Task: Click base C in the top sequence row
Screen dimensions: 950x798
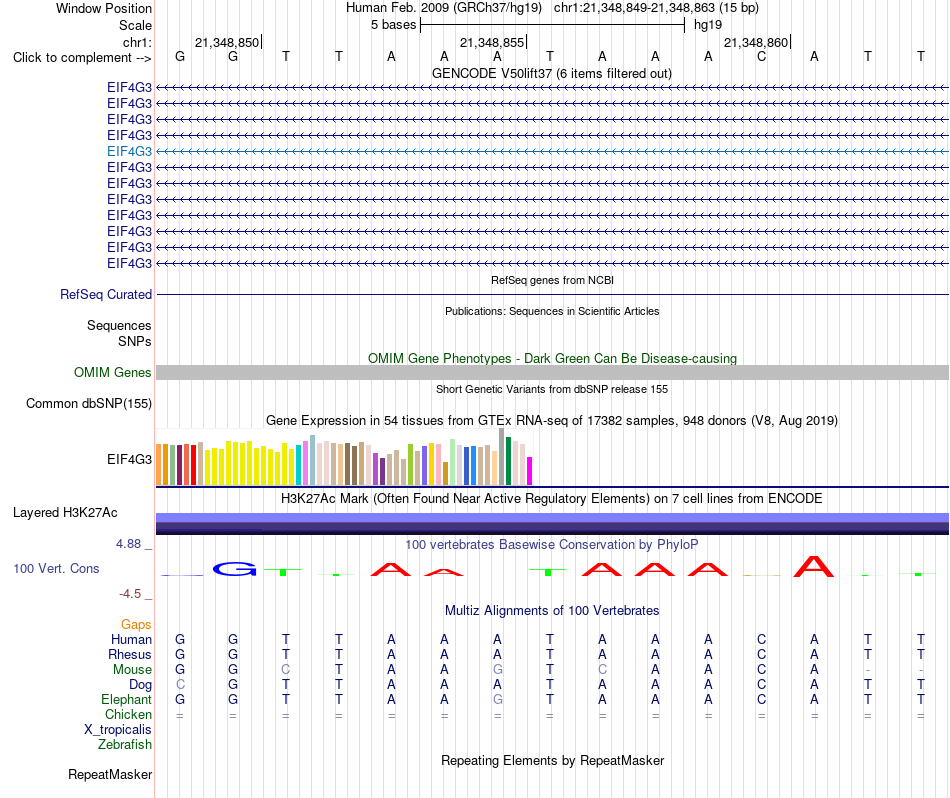Action: 762,57
